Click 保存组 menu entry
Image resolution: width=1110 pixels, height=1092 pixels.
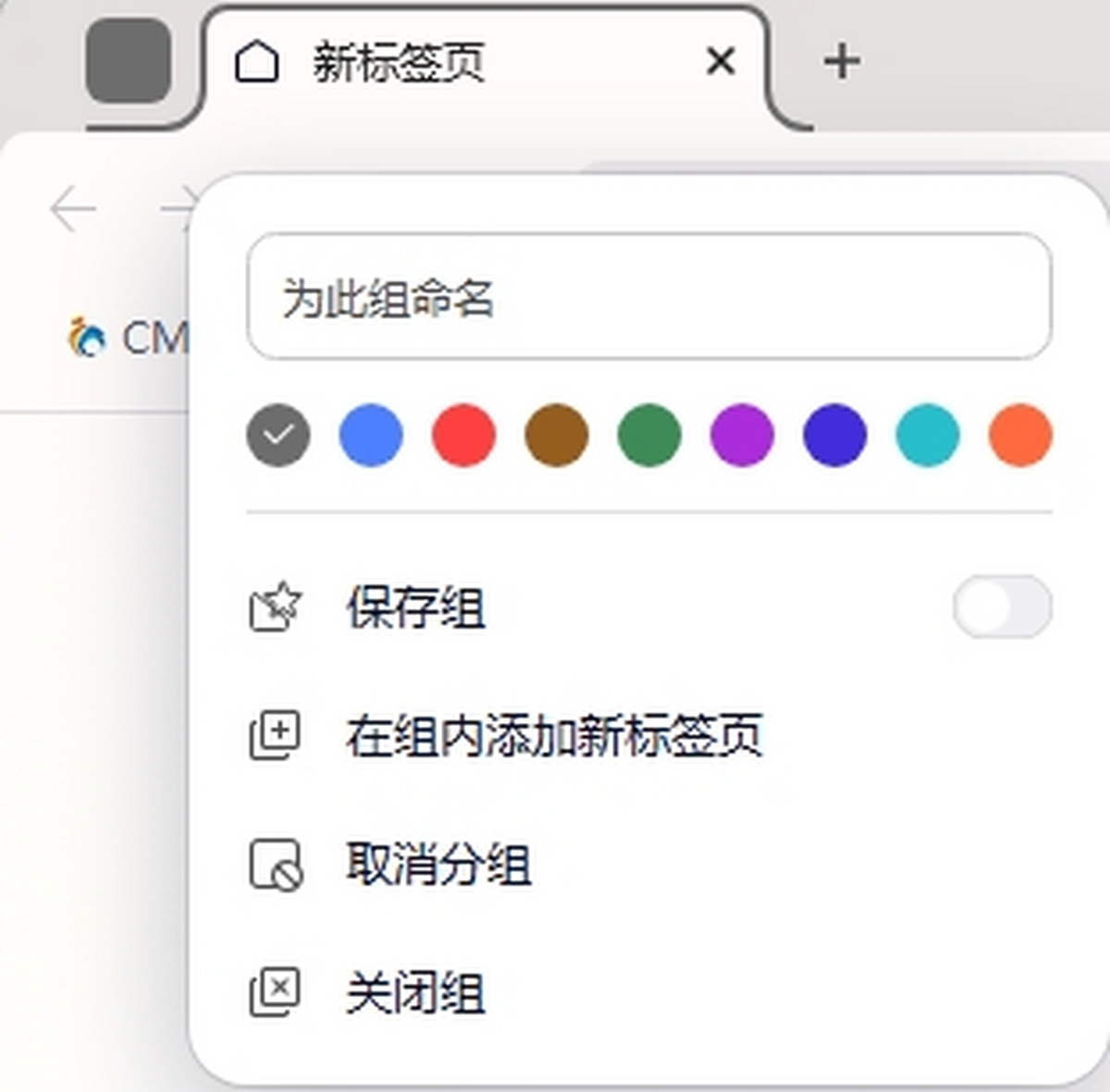coord(416,608)
